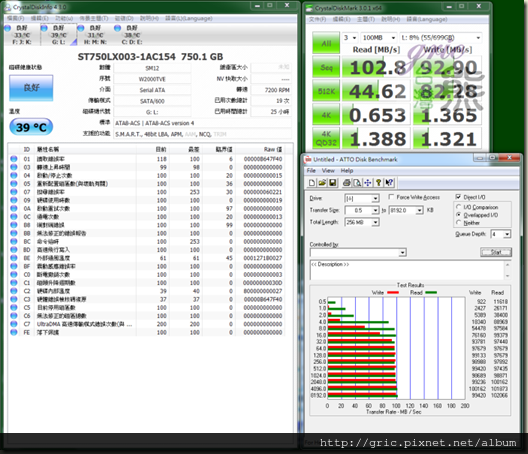This screenshot has height=454, width=528.
Task: Select the C: D: E: disk status orb at 38°C
Action: (118, 28)
